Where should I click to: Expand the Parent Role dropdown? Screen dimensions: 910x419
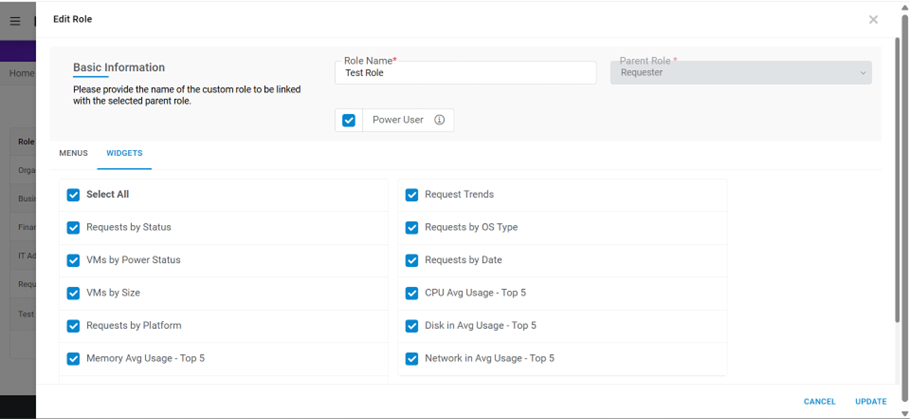point(740,72)
